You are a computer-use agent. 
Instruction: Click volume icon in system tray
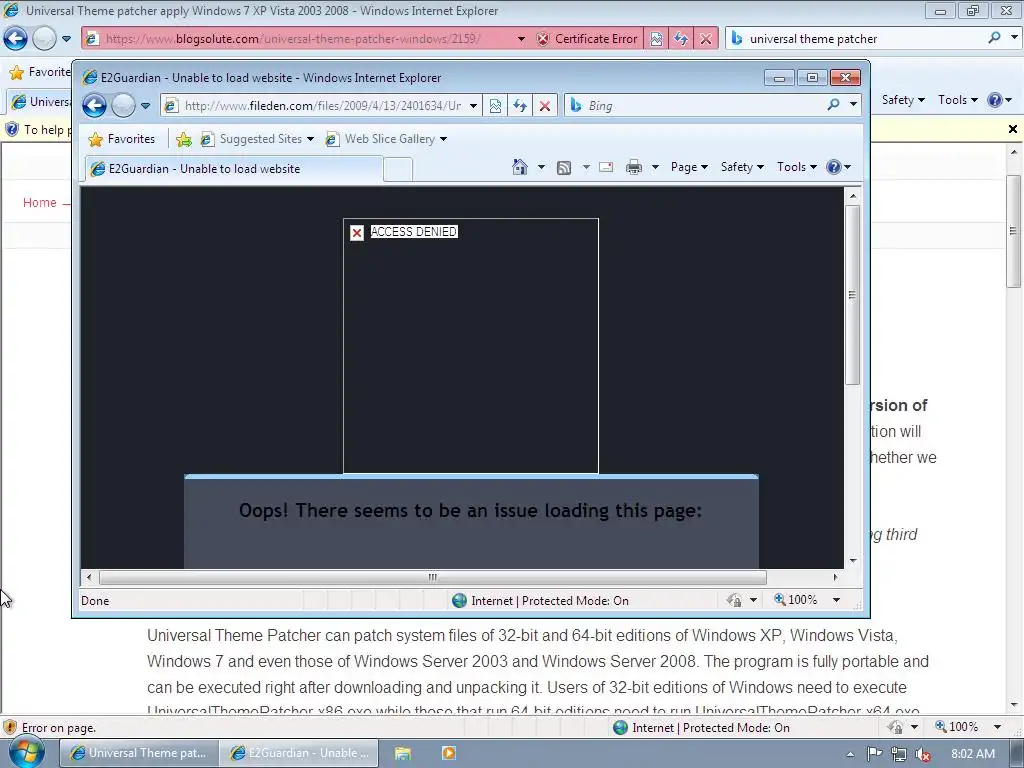coord(923,754)
